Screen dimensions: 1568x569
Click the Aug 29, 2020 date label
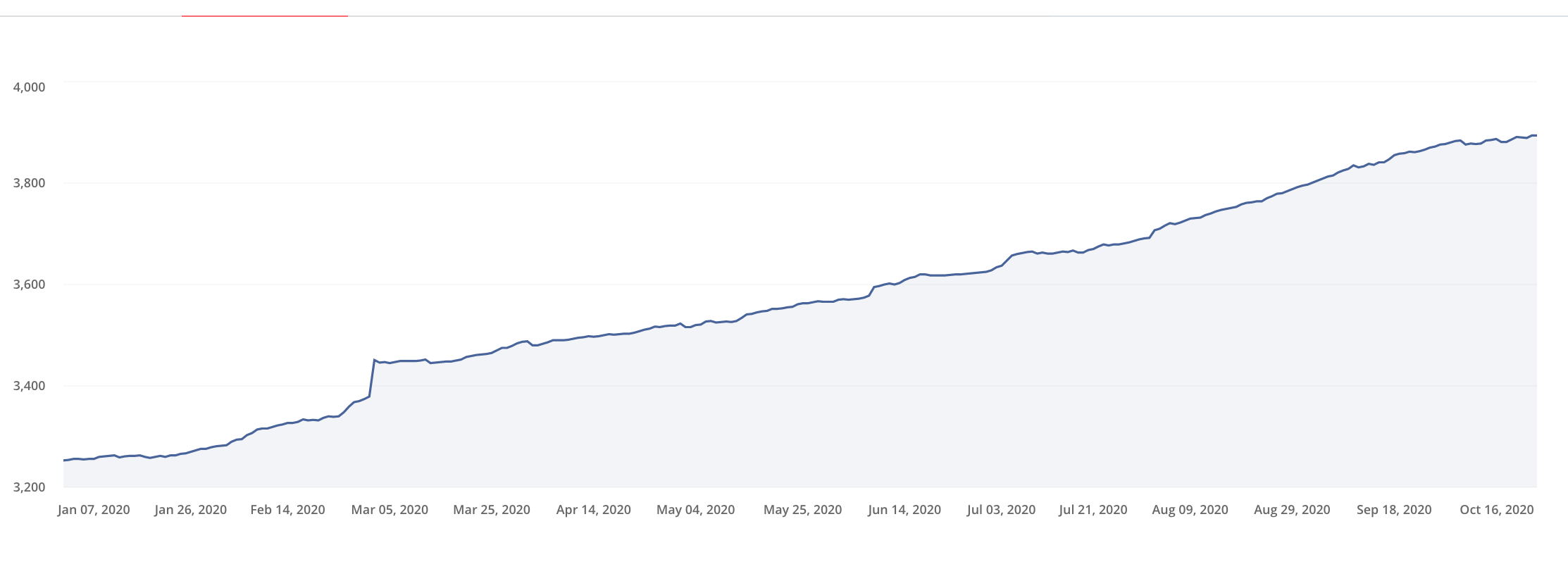1292,510
